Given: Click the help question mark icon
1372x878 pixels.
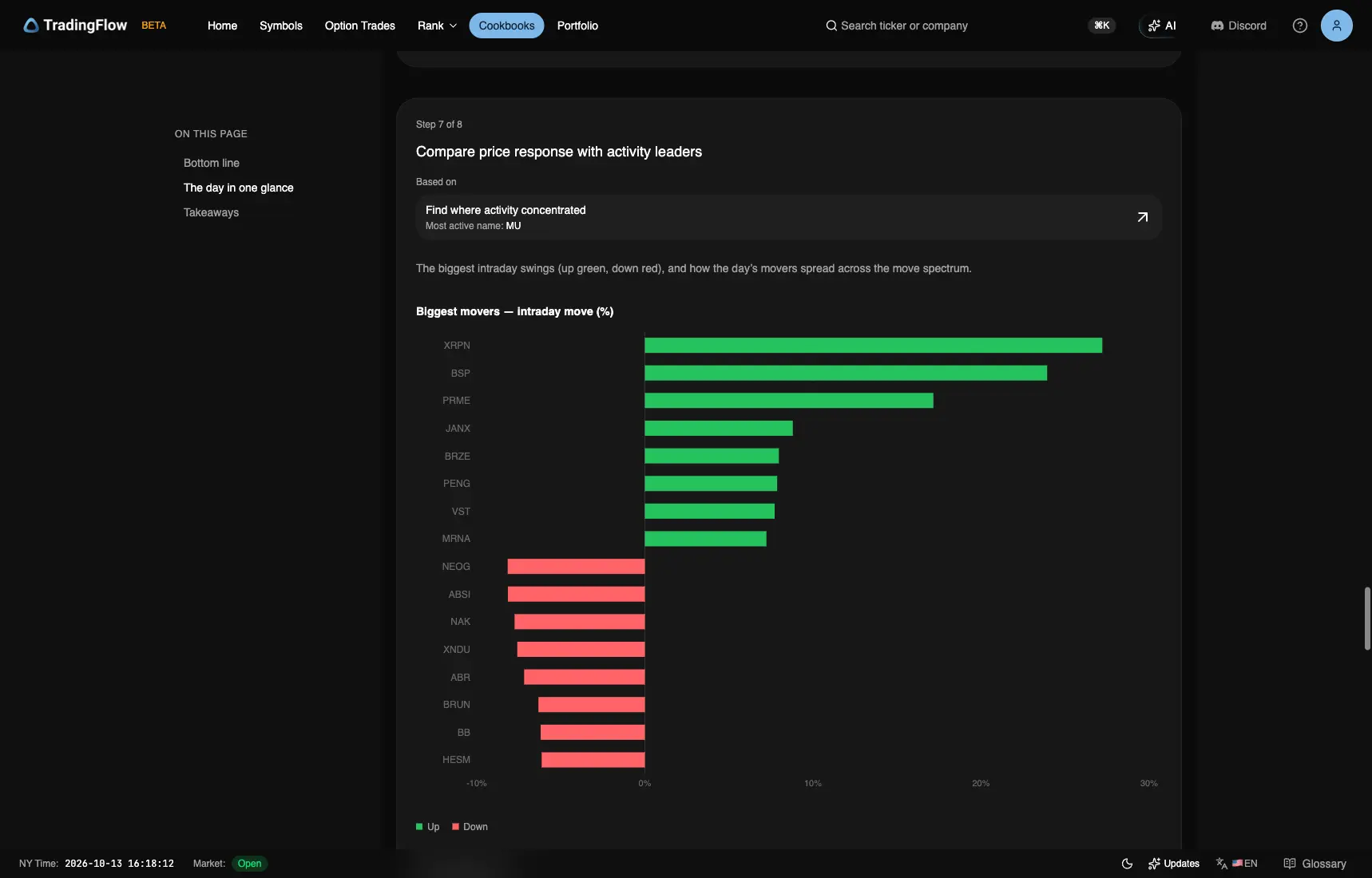Looking at the screenshot, I should point(1300,26).
